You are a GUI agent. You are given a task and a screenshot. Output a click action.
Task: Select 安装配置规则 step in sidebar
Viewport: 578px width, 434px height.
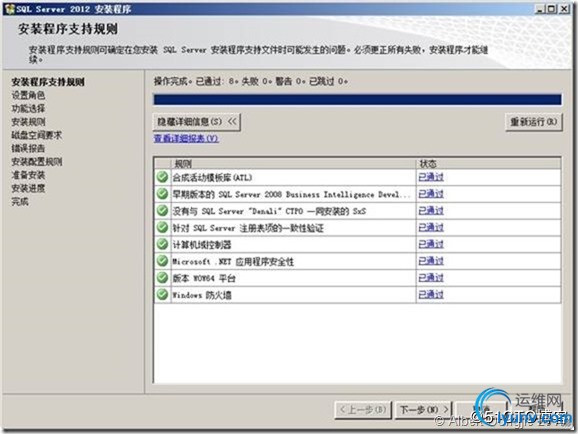[x=36, y=162]
